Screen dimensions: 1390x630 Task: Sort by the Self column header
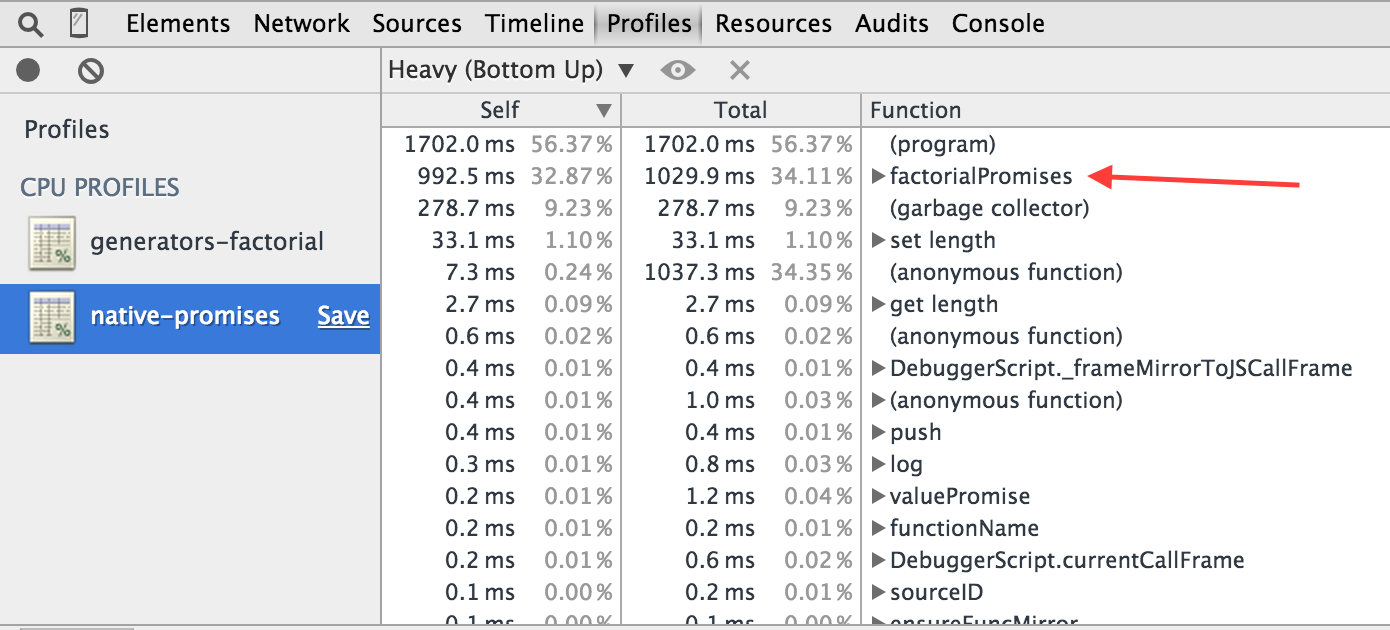[x=501, y=110]
